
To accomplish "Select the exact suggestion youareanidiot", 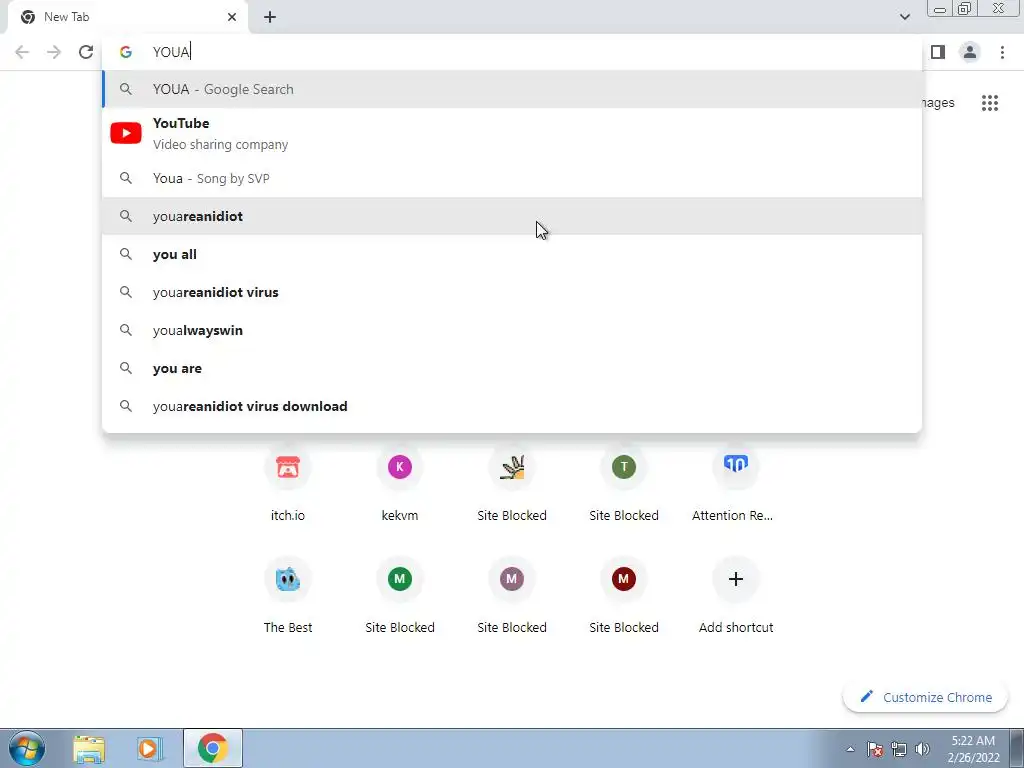I will (512, 216).
